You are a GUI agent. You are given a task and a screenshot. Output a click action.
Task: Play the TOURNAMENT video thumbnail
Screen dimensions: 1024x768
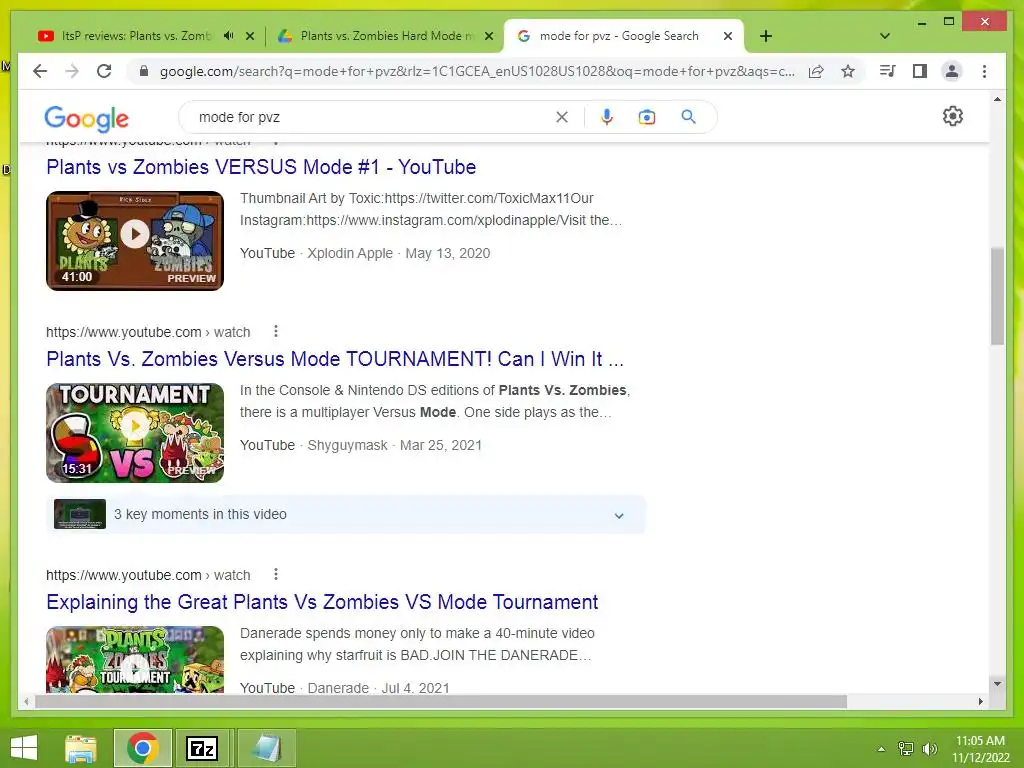point(135,432)
